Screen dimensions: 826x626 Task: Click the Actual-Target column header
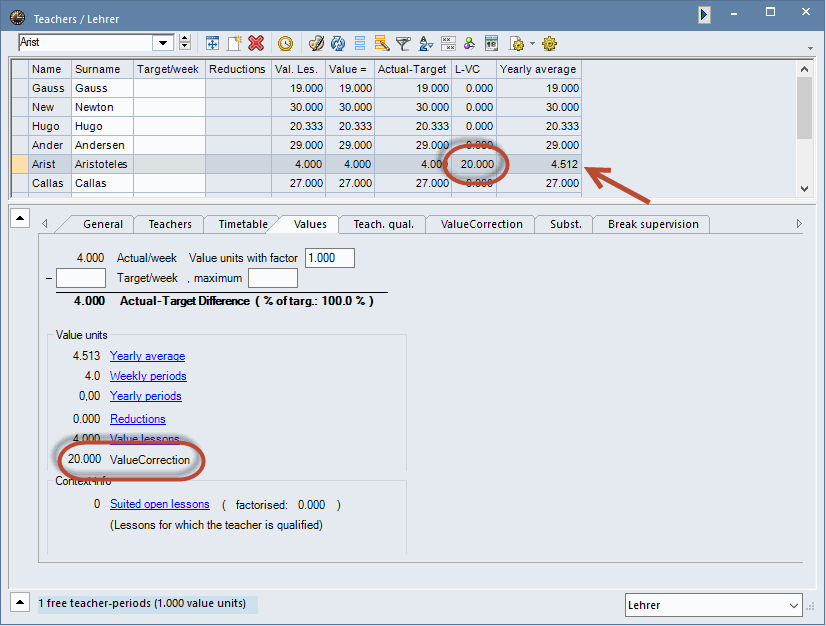[x=412, y=69]
